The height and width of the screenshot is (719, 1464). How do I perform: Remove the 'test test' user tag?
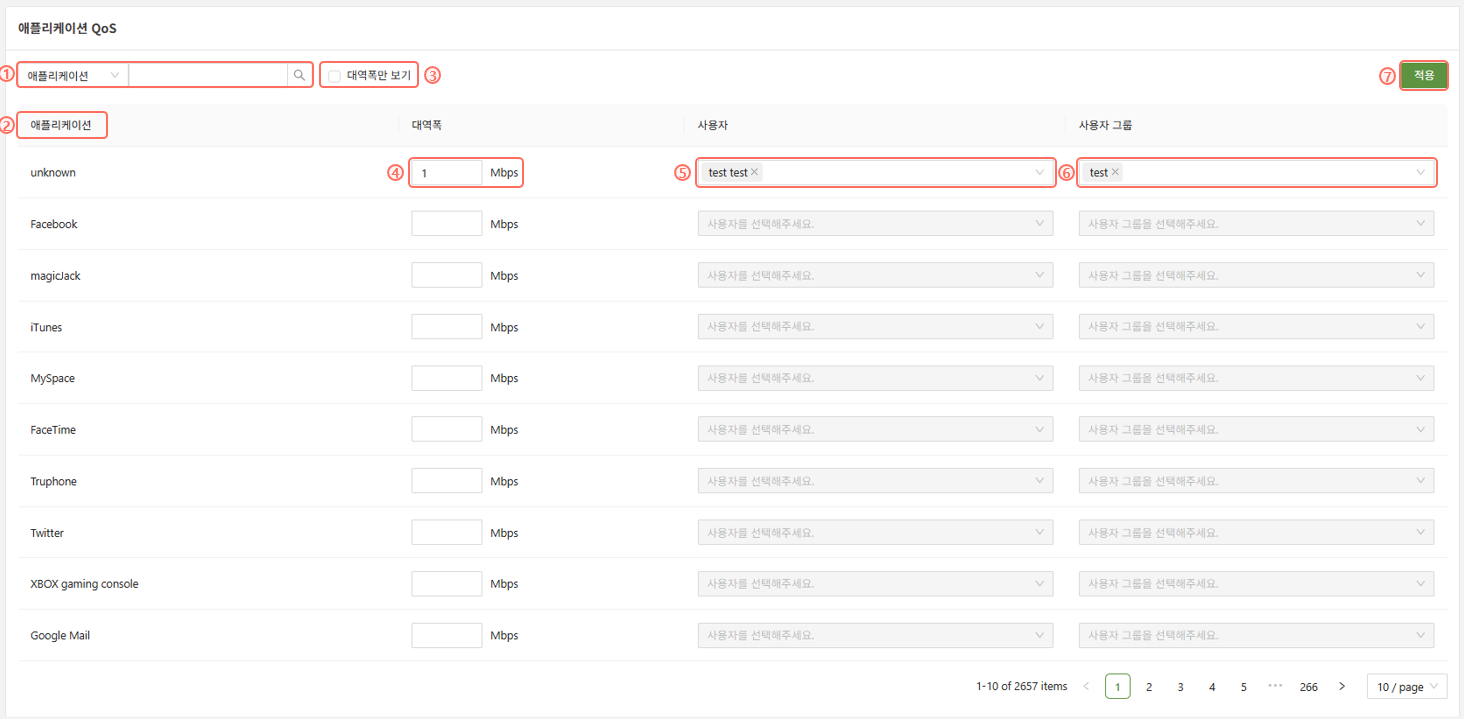click(x=755, y=172)
